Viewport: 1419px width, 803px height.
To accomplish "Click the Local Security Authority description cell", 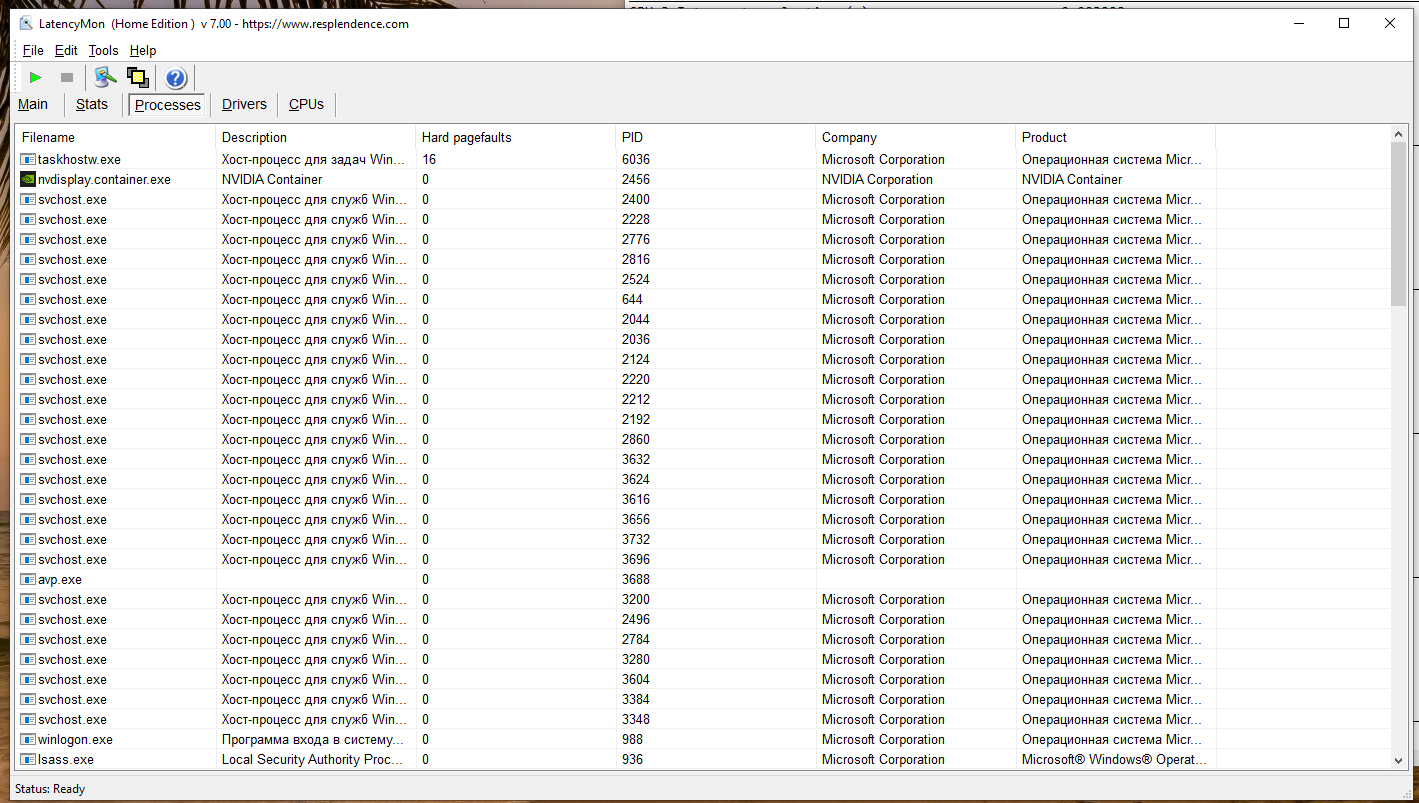I will [314, 759].
